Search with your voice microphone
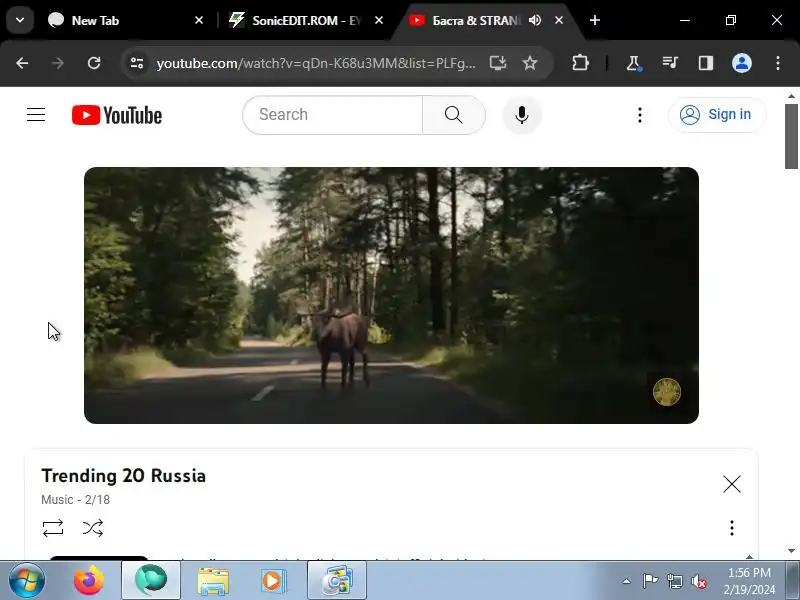This screenshot has width=800, height=600. click(x=521, y=115)
